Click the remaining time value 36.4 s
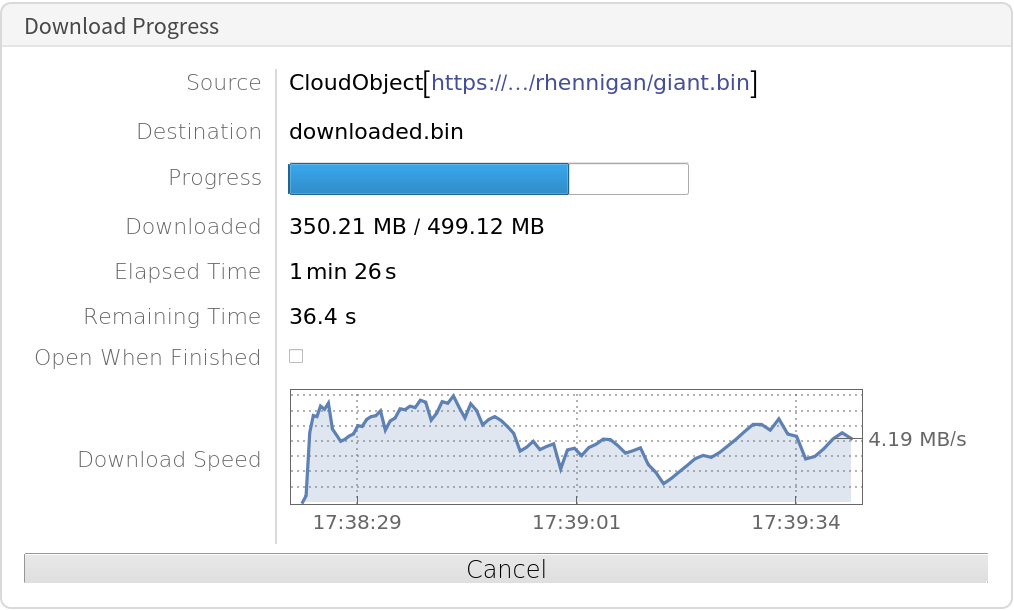1014x610 pixels. (x=322, y=317)
